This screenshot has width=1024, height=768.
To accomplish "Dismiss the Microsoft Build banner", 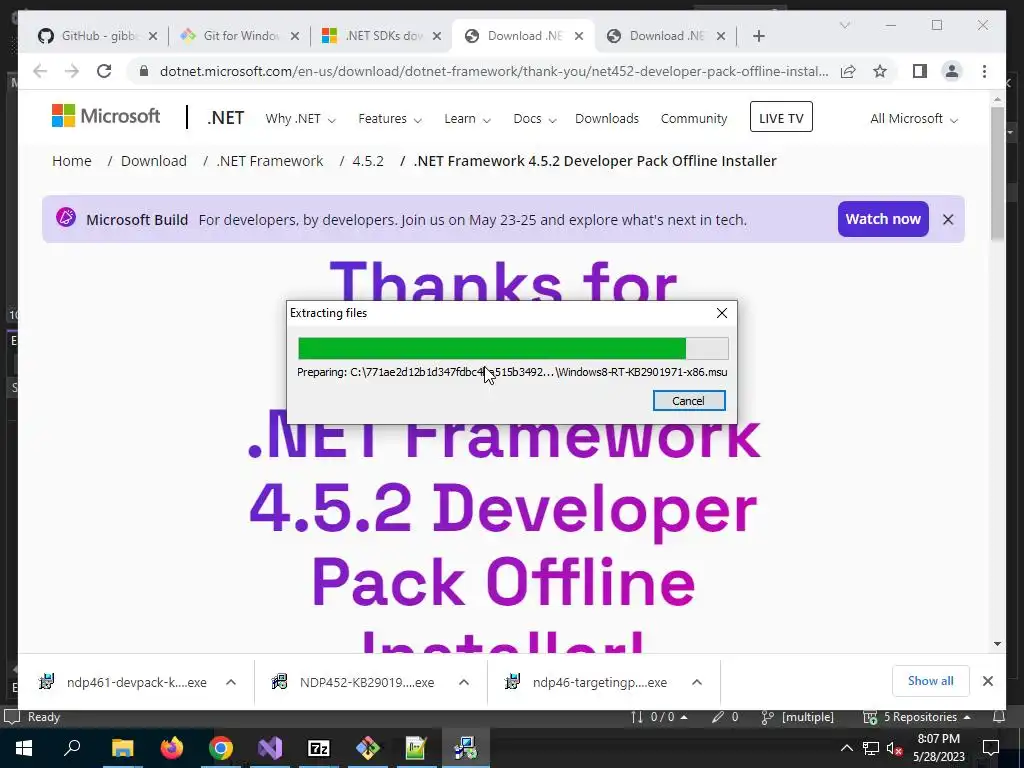I will (x=948, y=219).
